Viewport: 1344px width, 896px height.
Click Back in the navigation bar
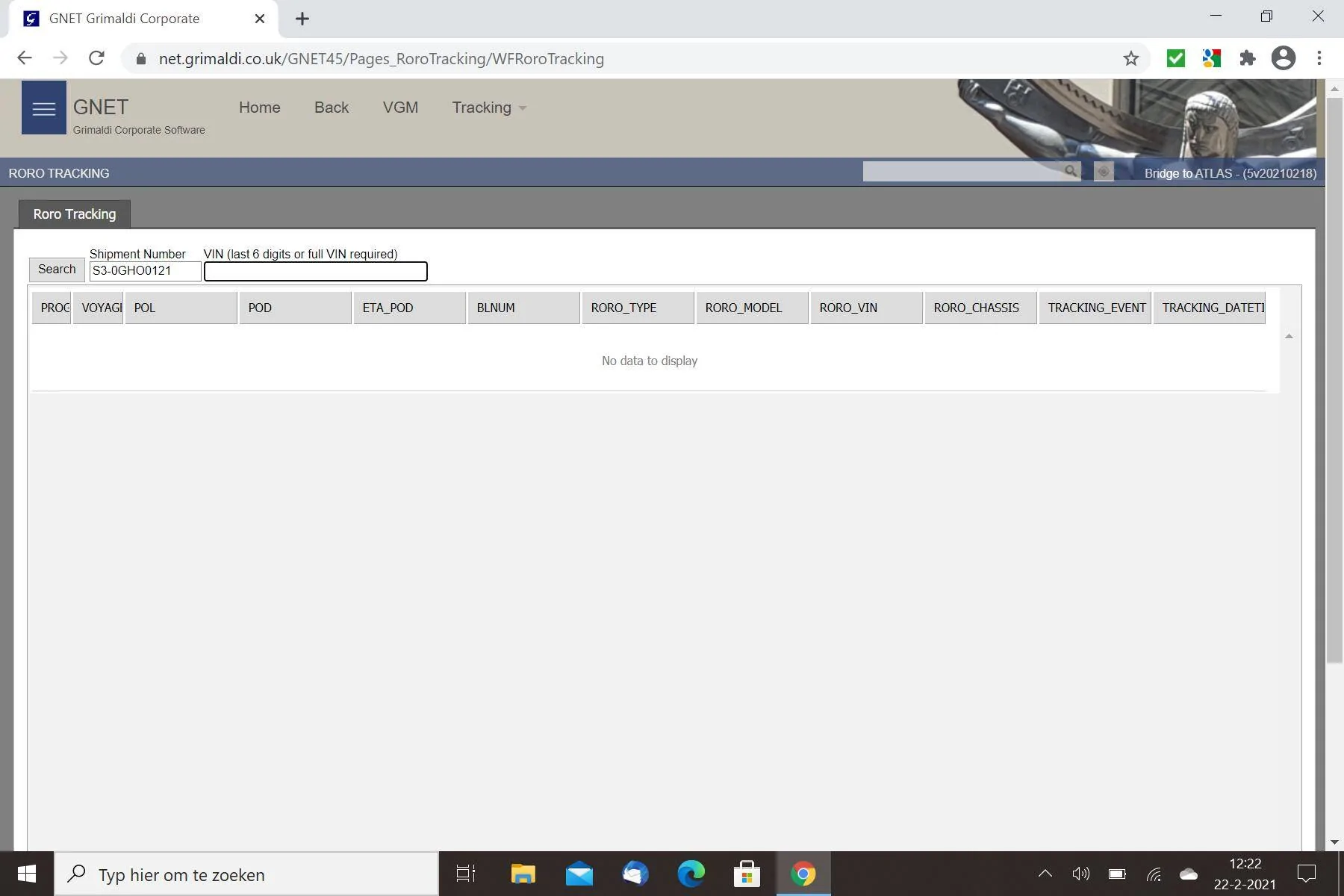332,108
